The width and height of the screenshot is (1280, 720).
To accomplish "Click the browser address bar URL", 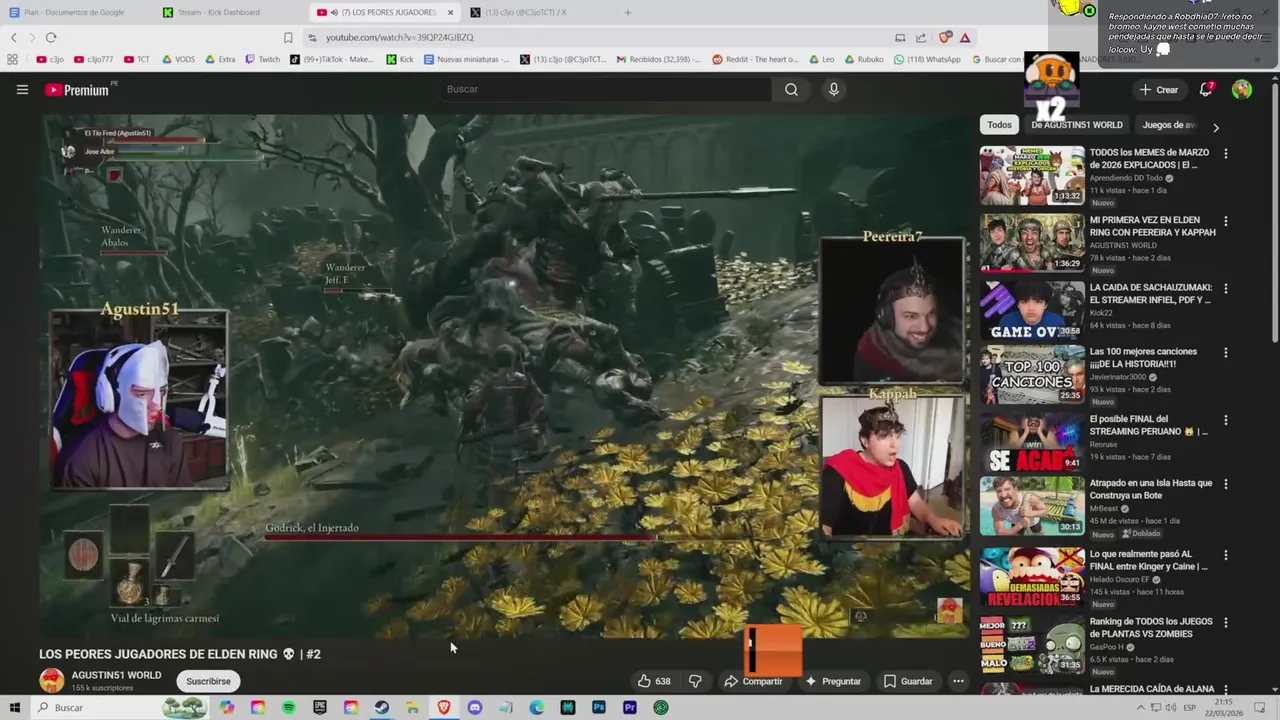I will [400, 37].
